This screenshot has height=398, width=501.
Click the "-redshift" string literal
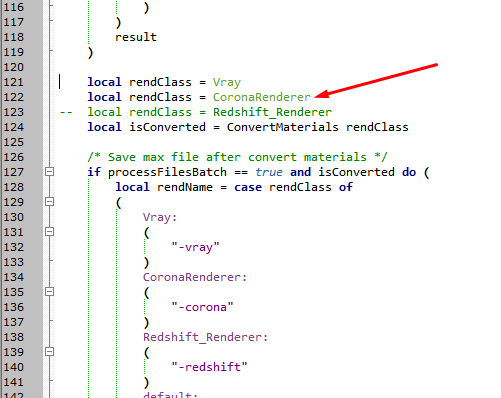(x=209, y=367)
